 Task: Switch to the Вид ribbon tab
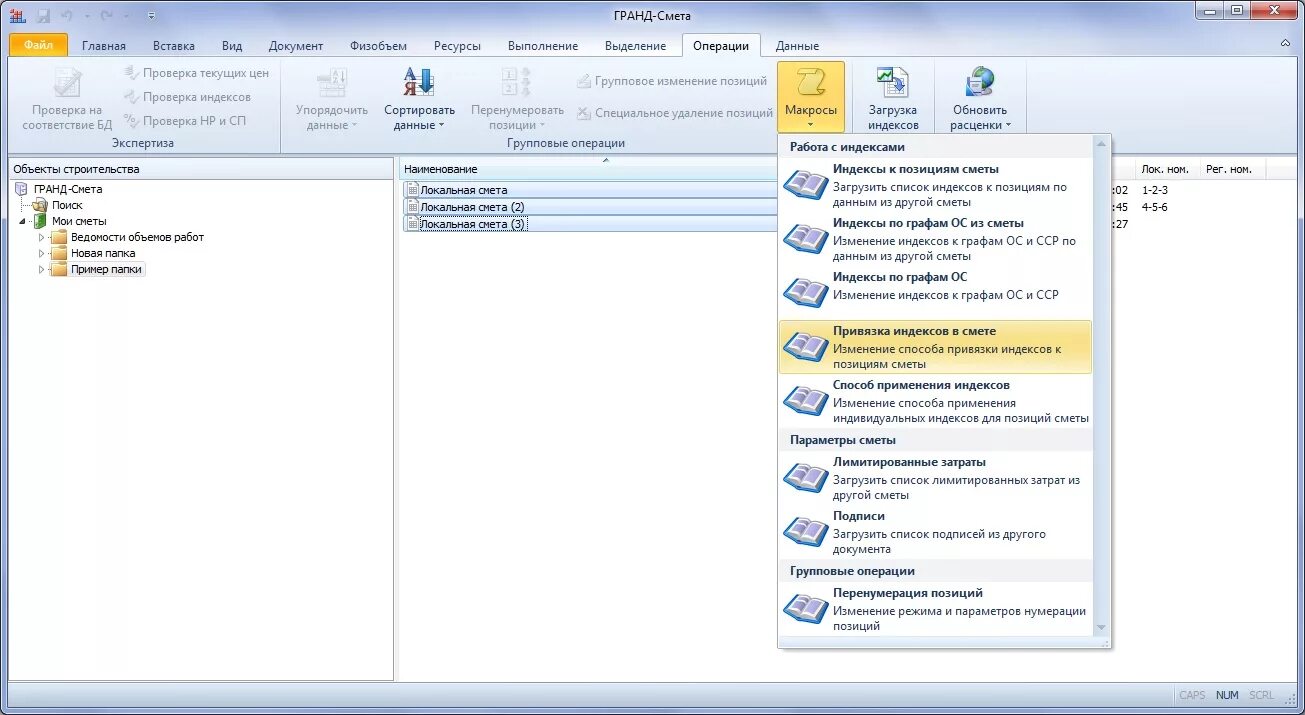pos(232,46)
